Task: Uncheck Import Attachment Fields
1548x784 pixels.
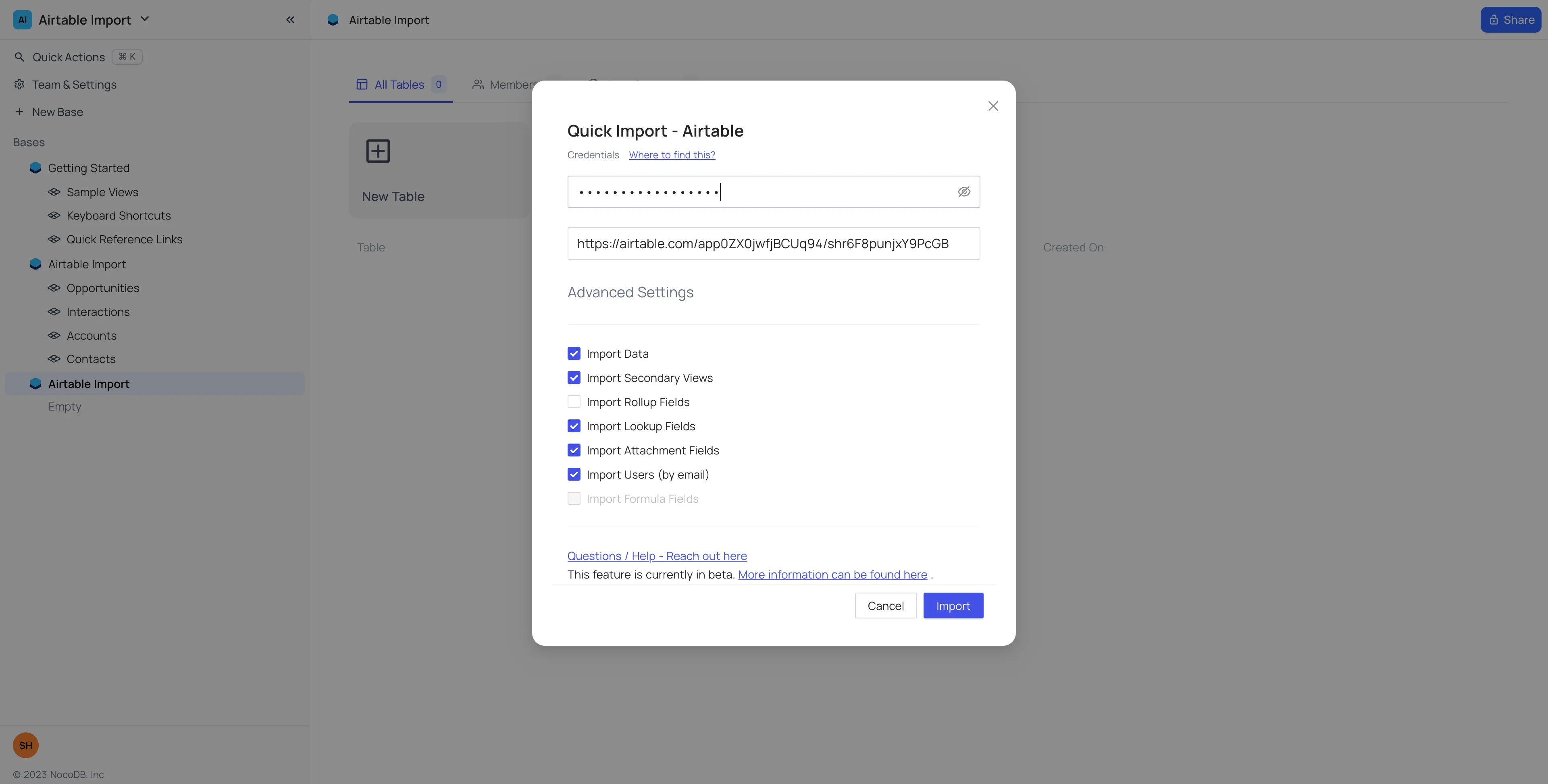Action: (x=574, y=450)
